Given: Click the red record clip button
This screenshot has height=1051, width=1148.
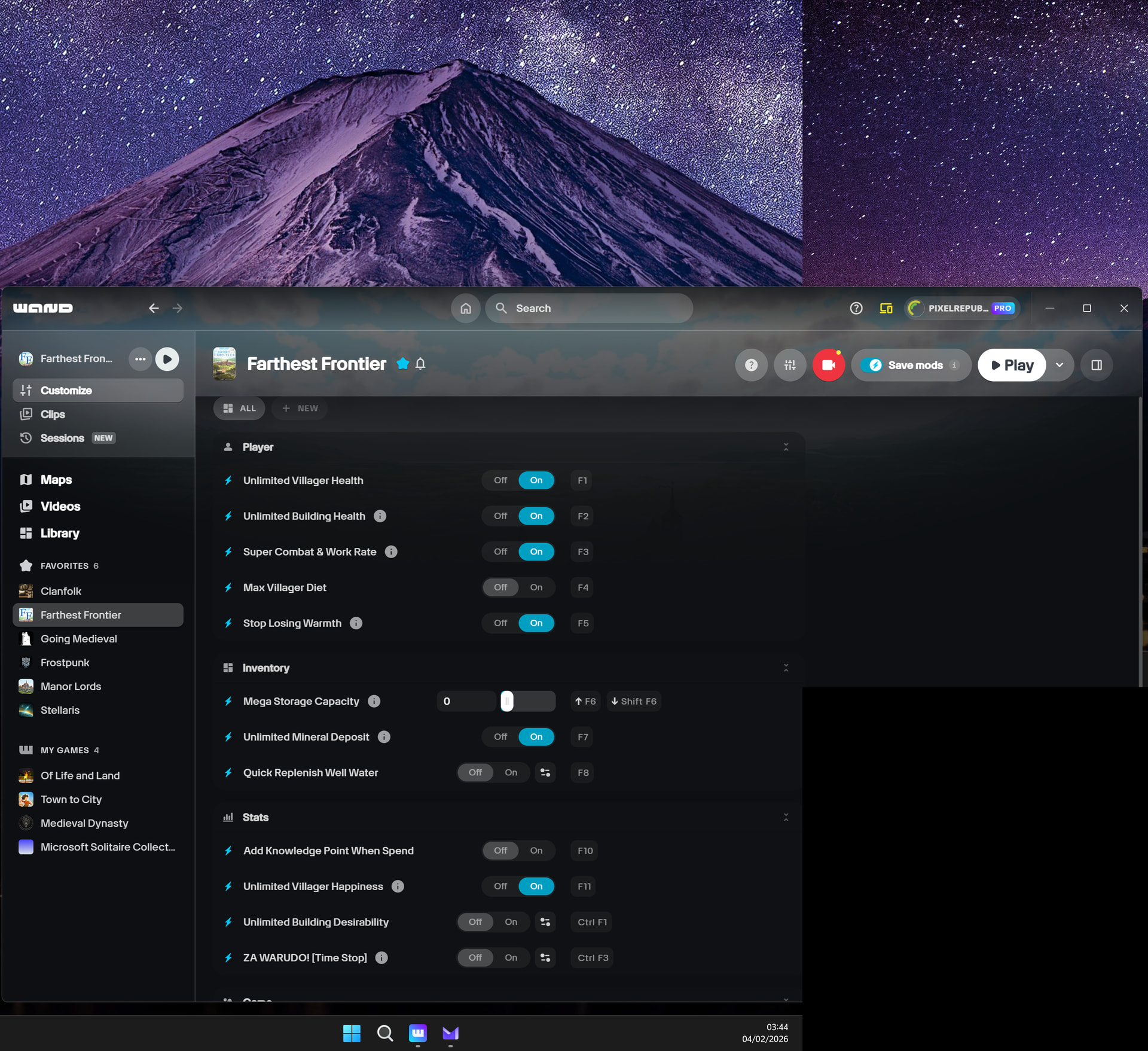Looking at the screenshot, I should click(x=828, y=365).
